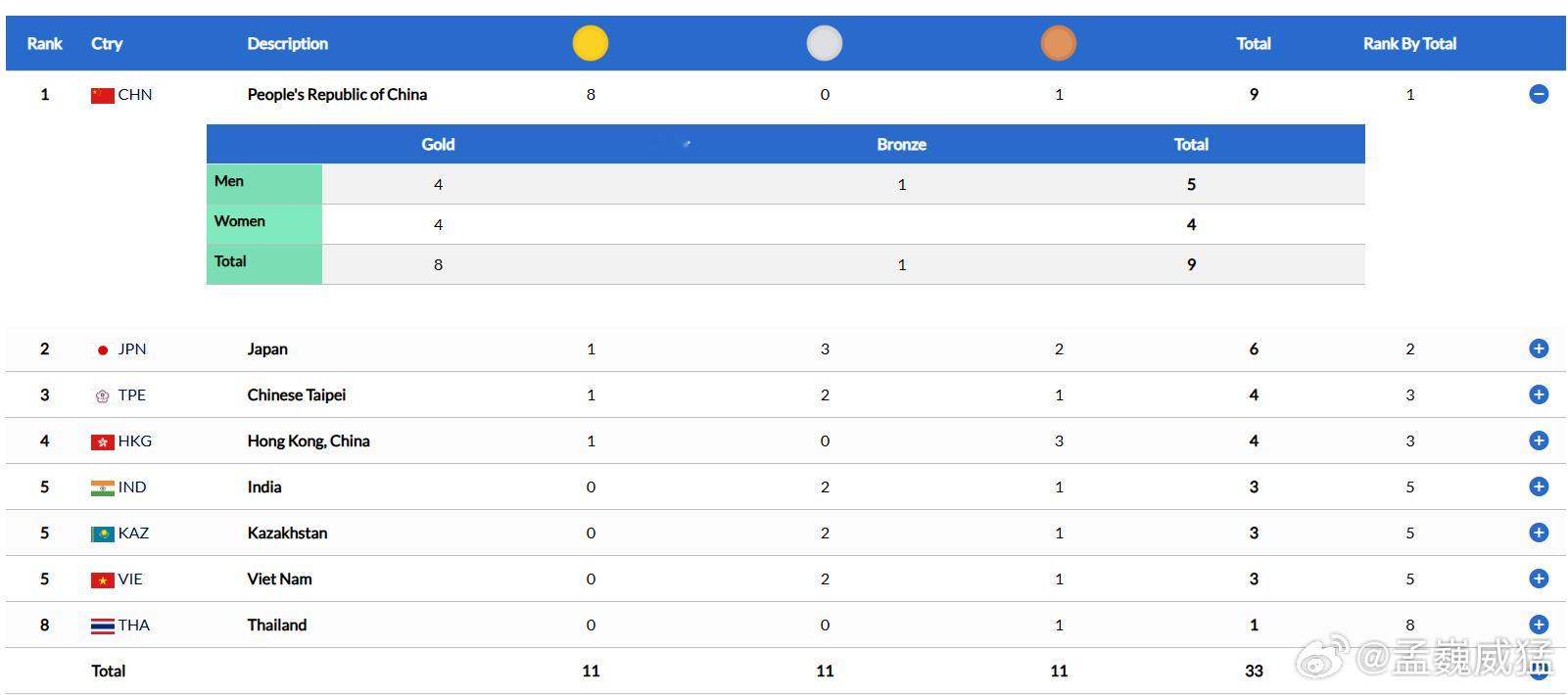Click the Hong Kong flag icon
The image size is (1568, 695).
click(x=103, y=441)
